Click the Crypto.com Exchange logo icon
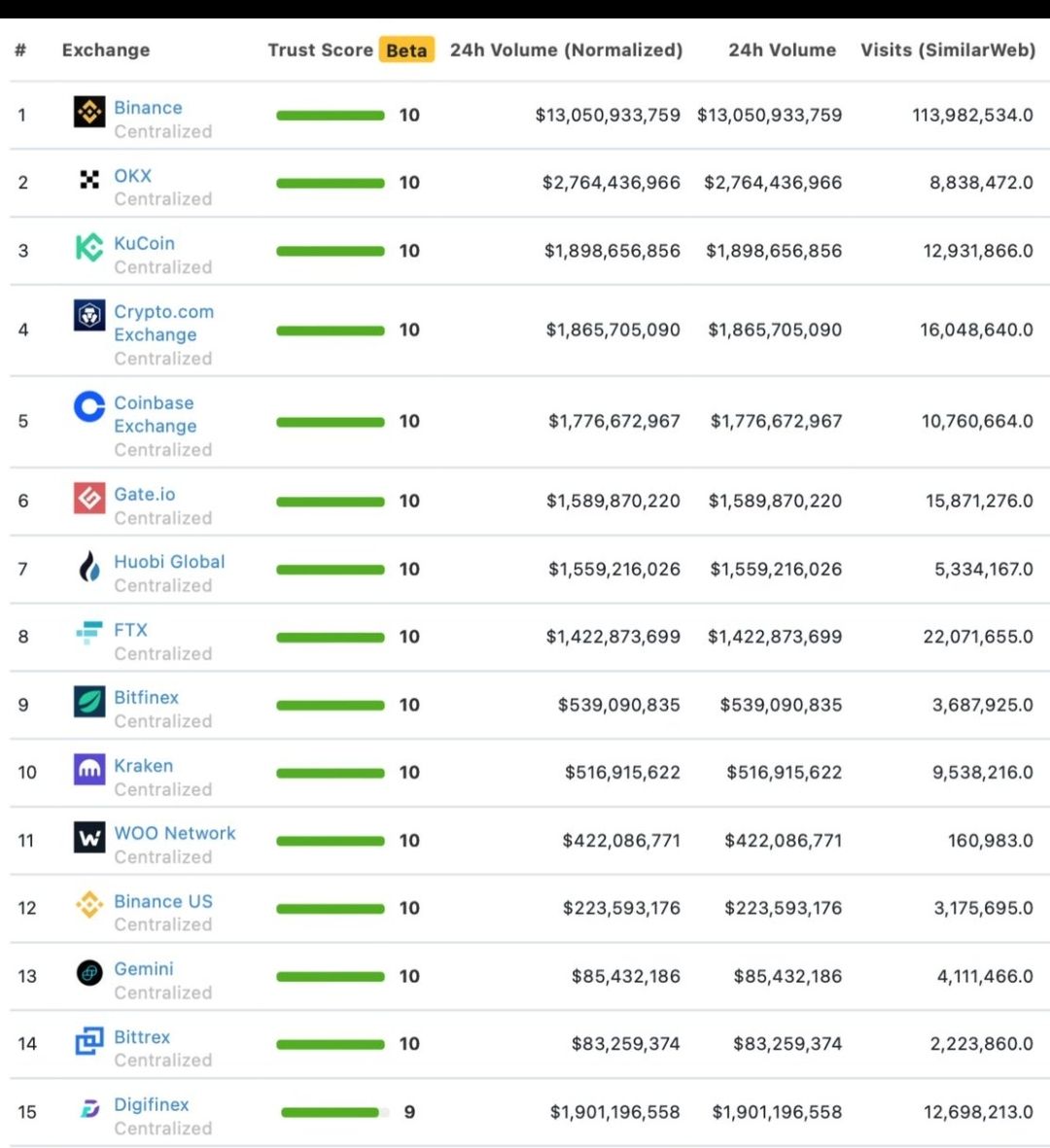Screen dimensions: 1050x1148 point(89,316)
